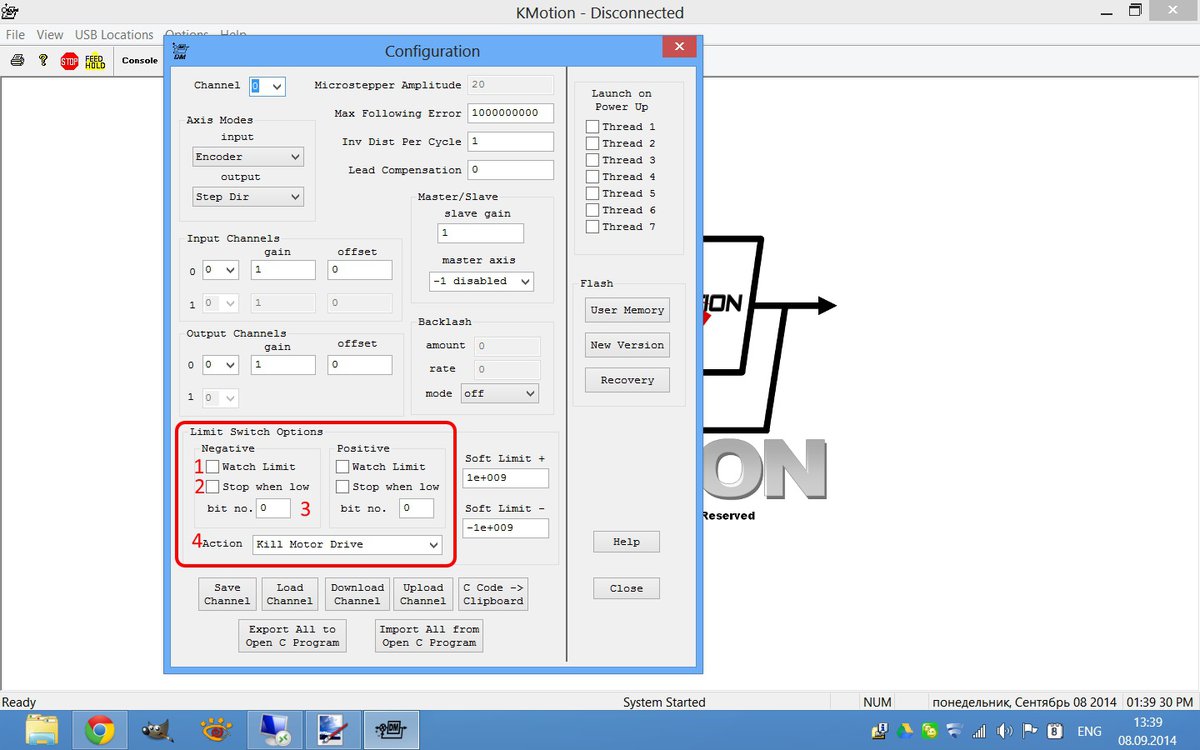Switch to the KMotion taskbar icon

(x=389, y=731)
